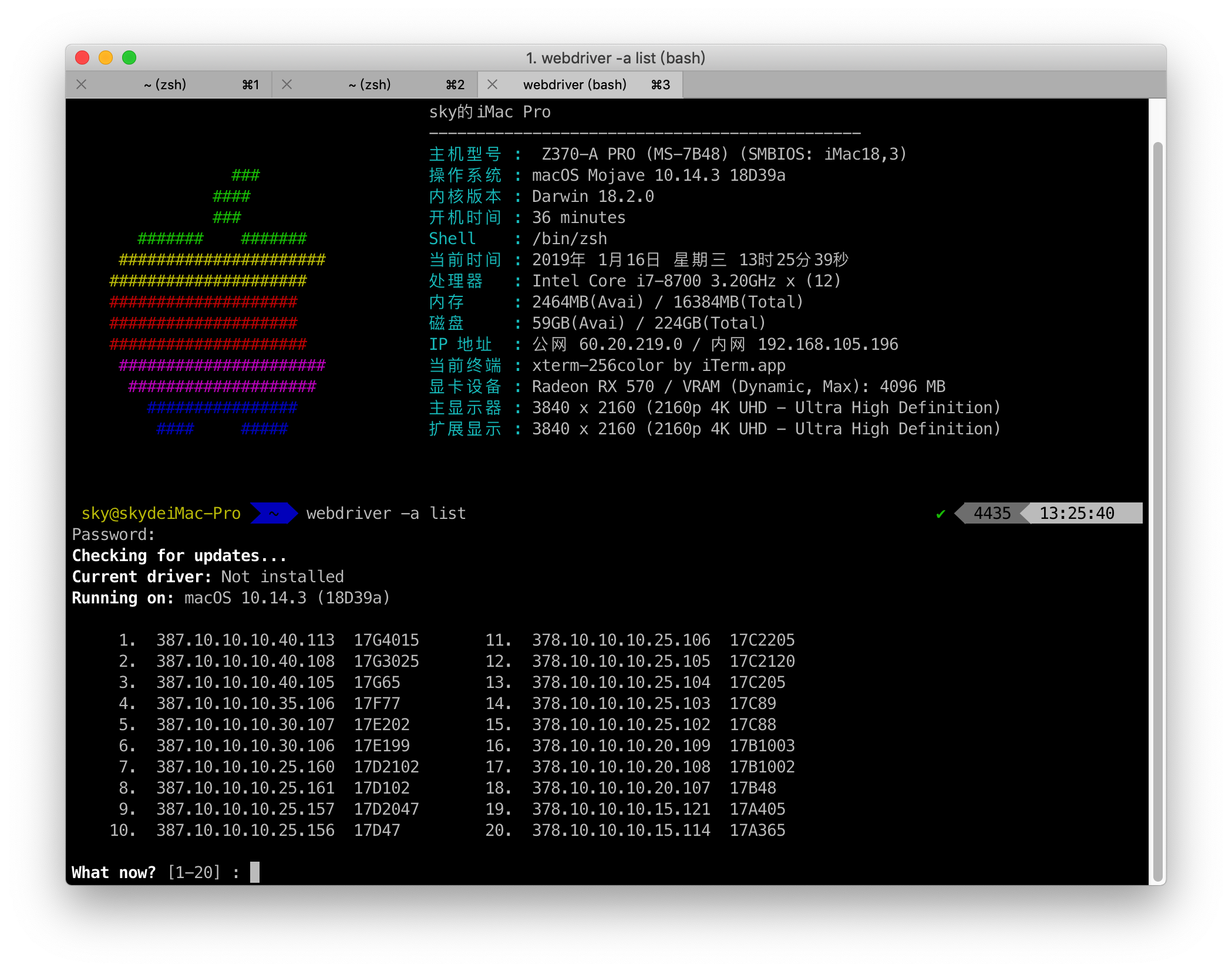1232x972 pixels.
Task: Close the ⌘2 zsh tab
Action: pyautogui.click(x=287, y=85)
